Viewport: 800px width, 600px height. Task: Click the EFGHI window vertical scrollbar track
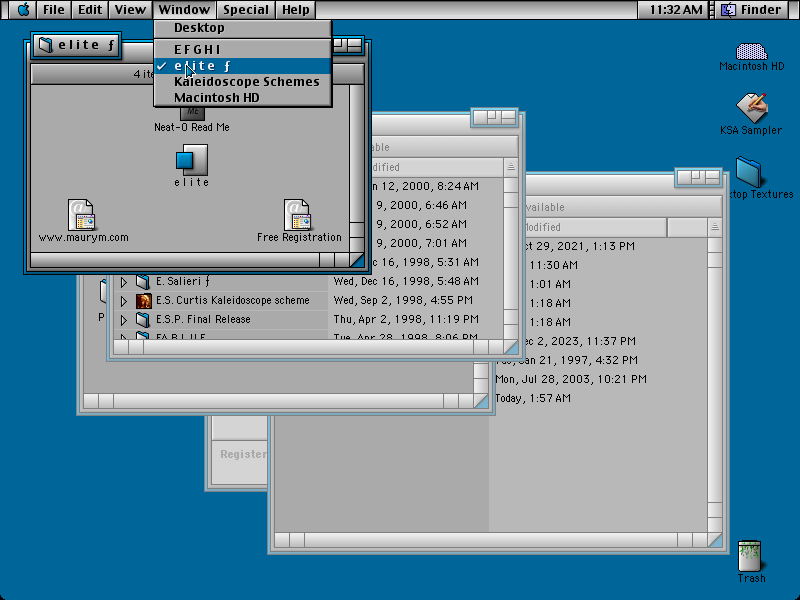[511, 258]
